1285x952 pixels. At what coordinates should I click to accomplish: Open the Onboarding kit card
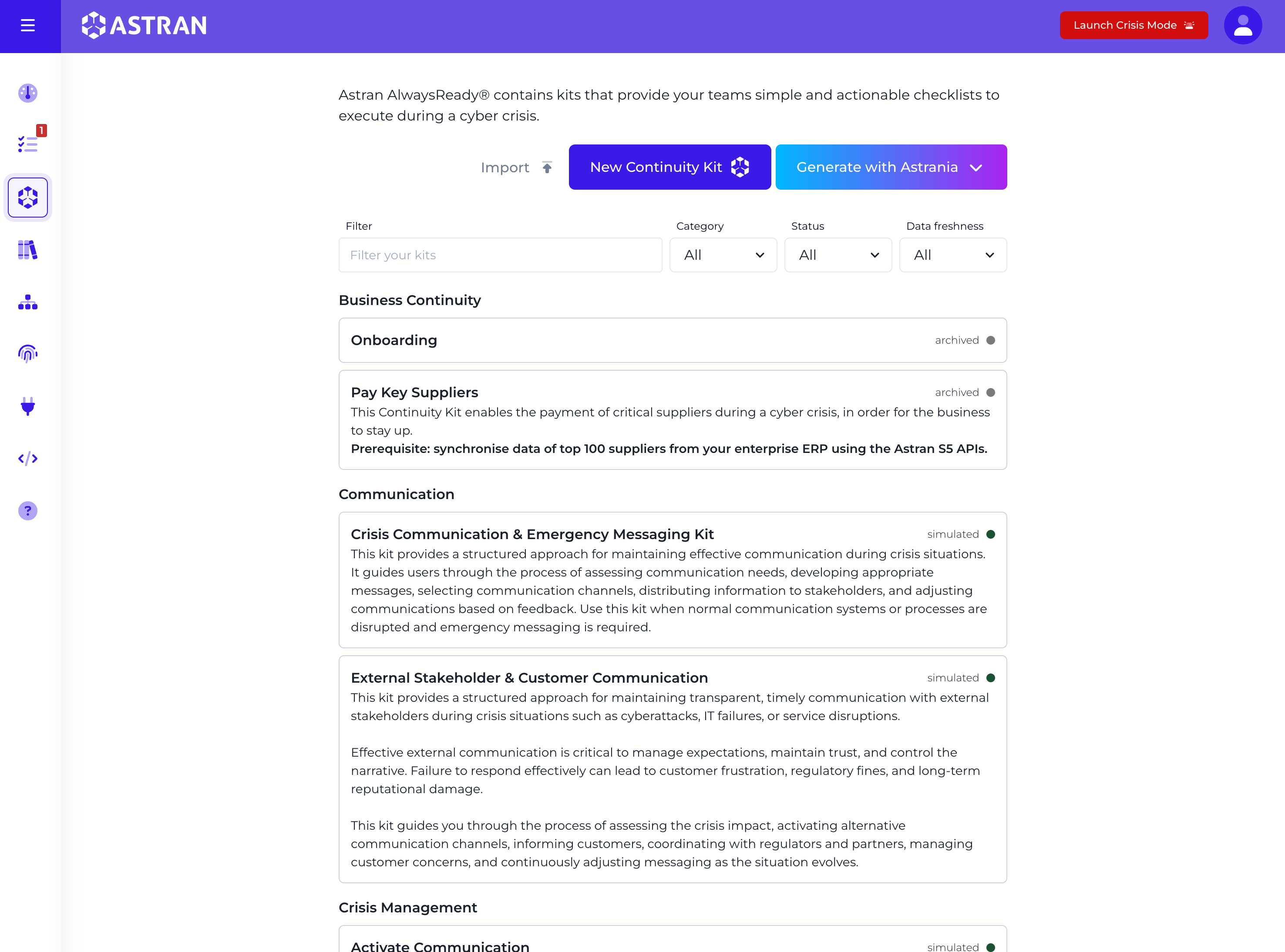673,340
